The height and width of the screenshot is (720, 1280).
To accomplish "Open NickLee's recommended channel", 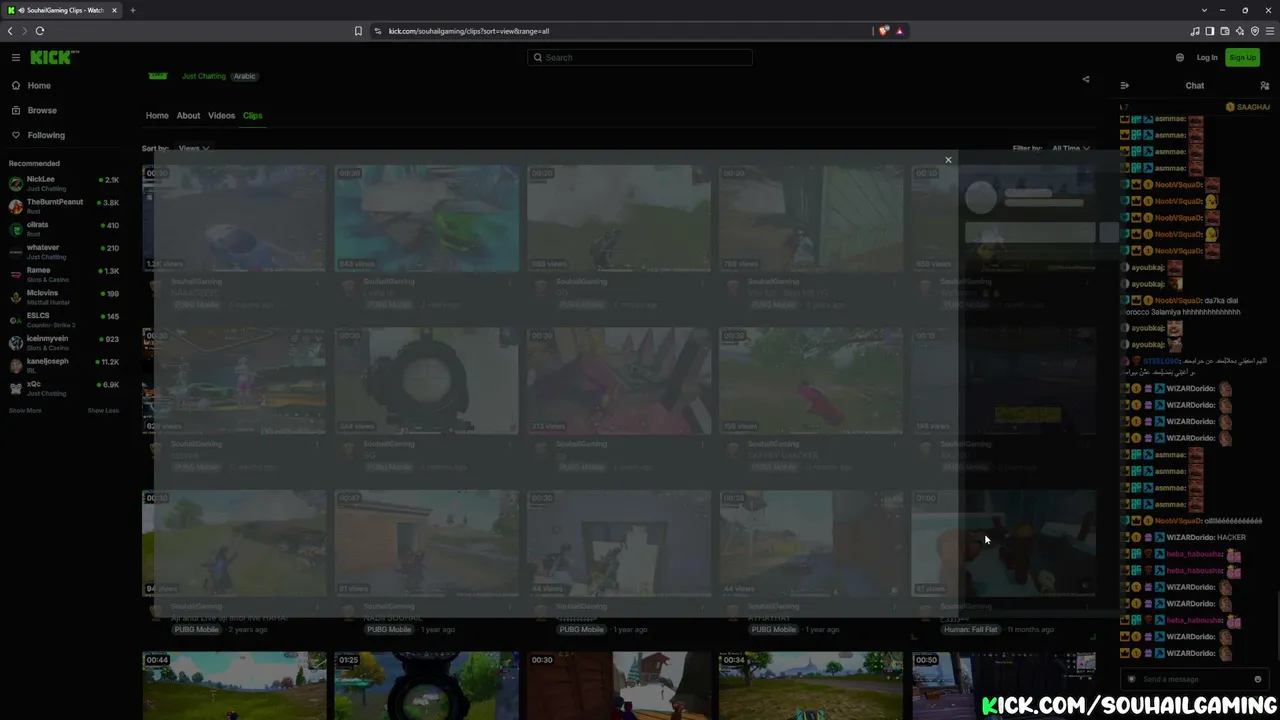I will tap(64, 183).
